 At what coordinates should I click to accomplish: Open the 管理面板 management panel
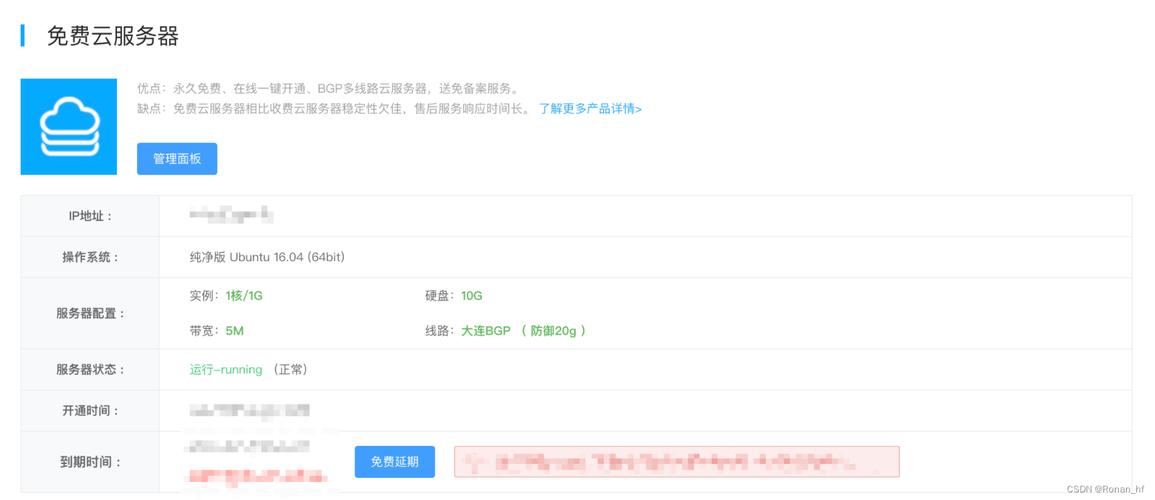pyautogui.click(x=177, y=158)
